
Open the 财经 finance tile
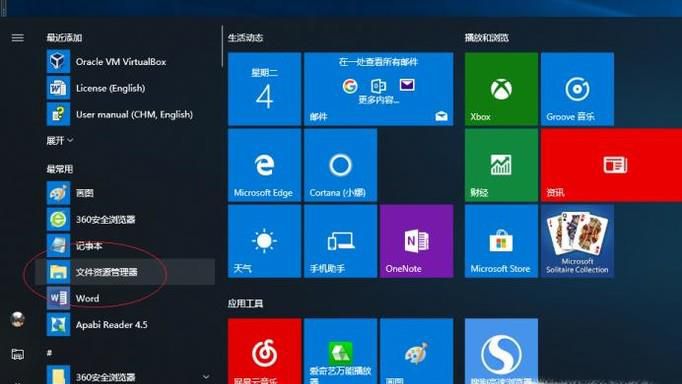point(501,165)
